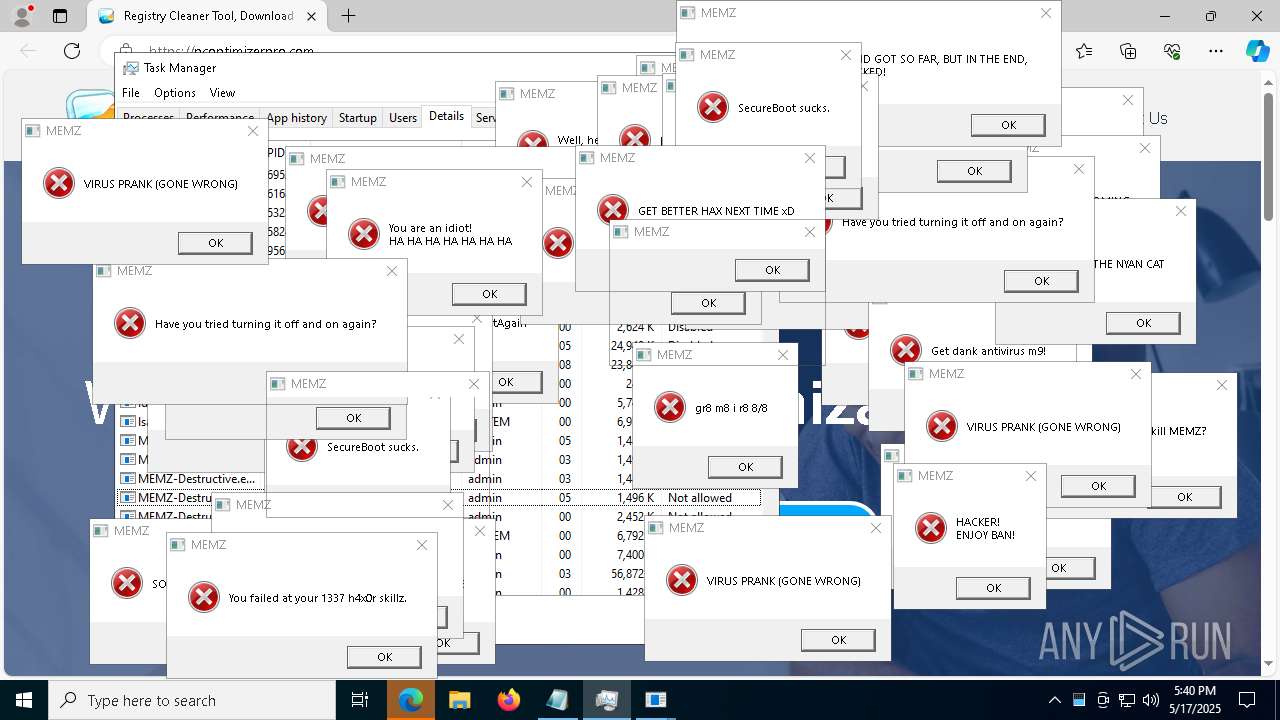Open the View menu in Task Manager
This screenshot has width=1280, height=720.
pyautogui.click(x=222, y=92)
